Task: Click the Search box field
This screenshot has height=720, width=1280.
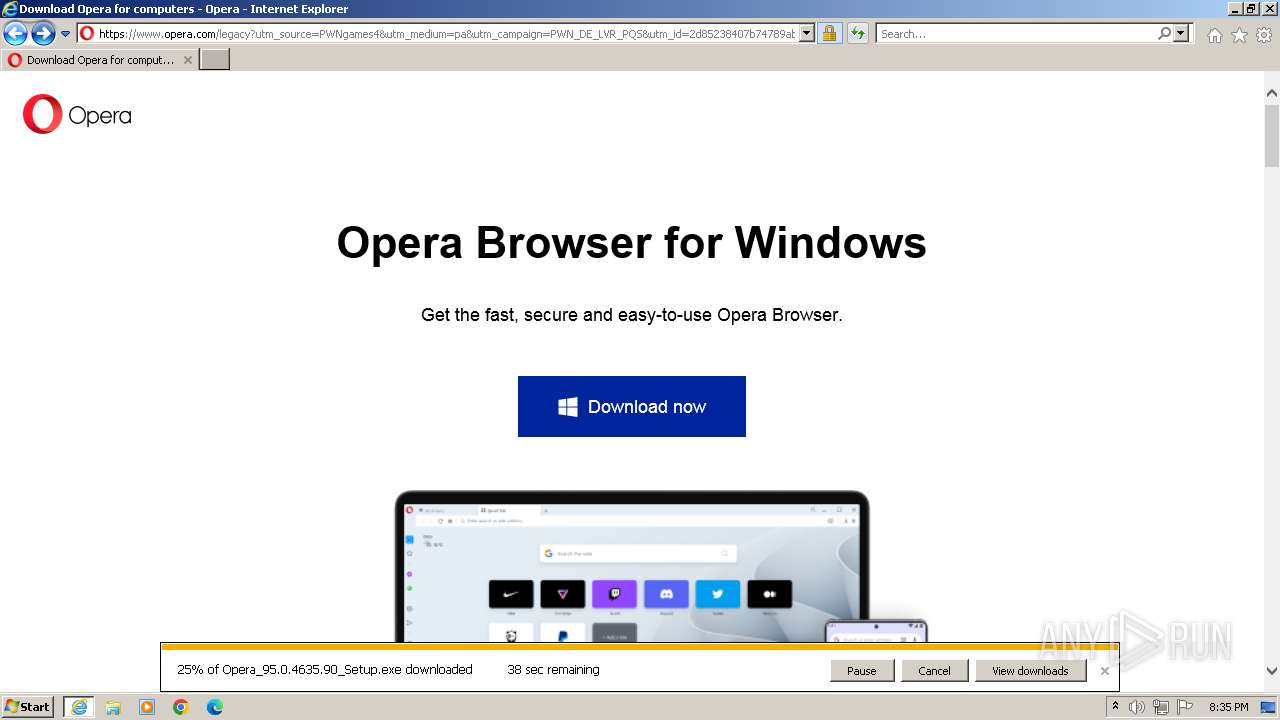Action: click(1016, 34)
